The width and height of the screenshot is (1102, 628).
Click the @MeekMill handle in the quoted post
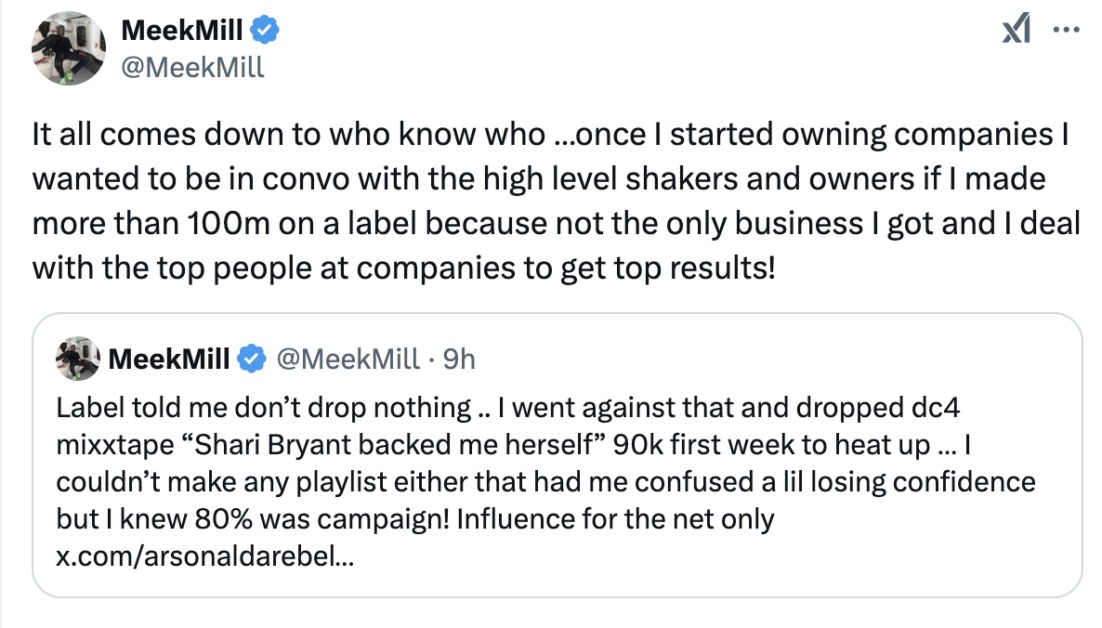click(348, 359)
